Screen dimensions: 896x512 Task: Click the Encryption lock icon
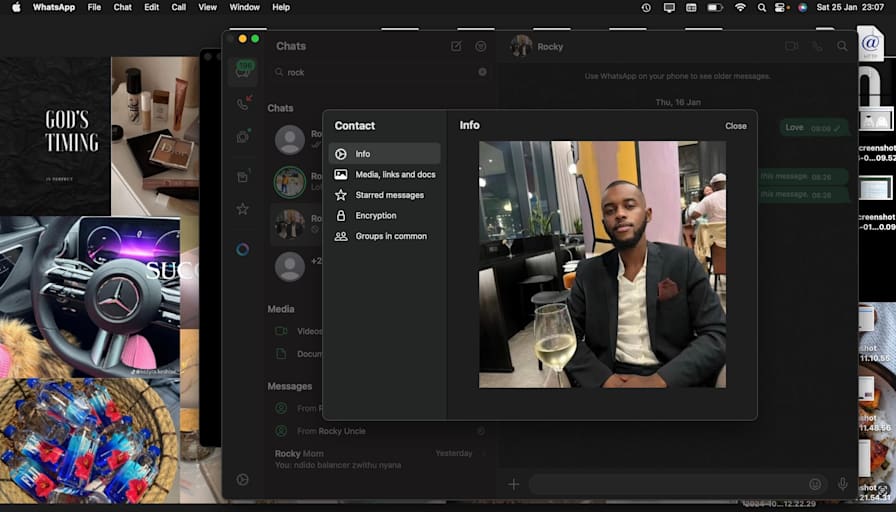pos(341,215)
